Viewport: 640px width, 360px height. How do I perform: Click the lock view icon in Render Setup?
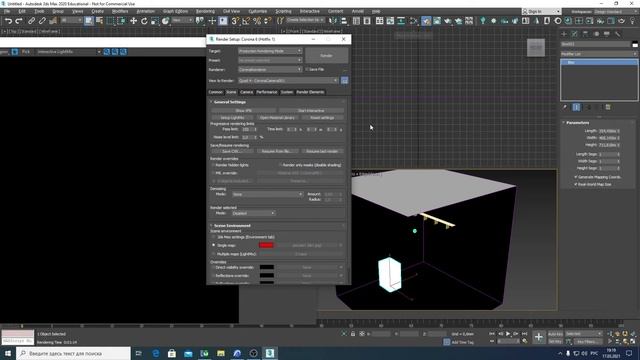coord(344,80)
